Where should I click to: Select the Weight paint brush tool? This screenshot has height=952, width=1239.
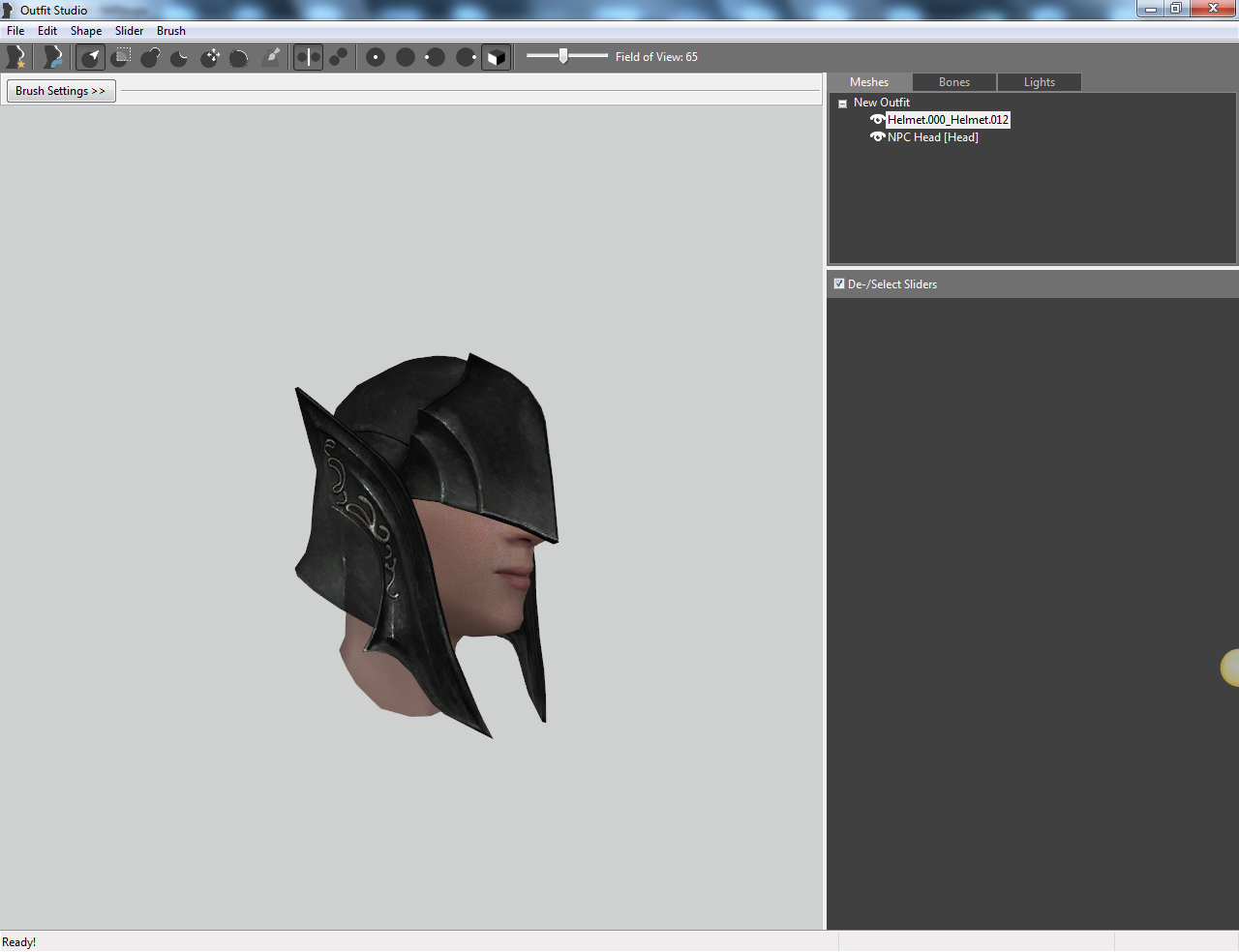pyautogui.click(x=272, y=57)
